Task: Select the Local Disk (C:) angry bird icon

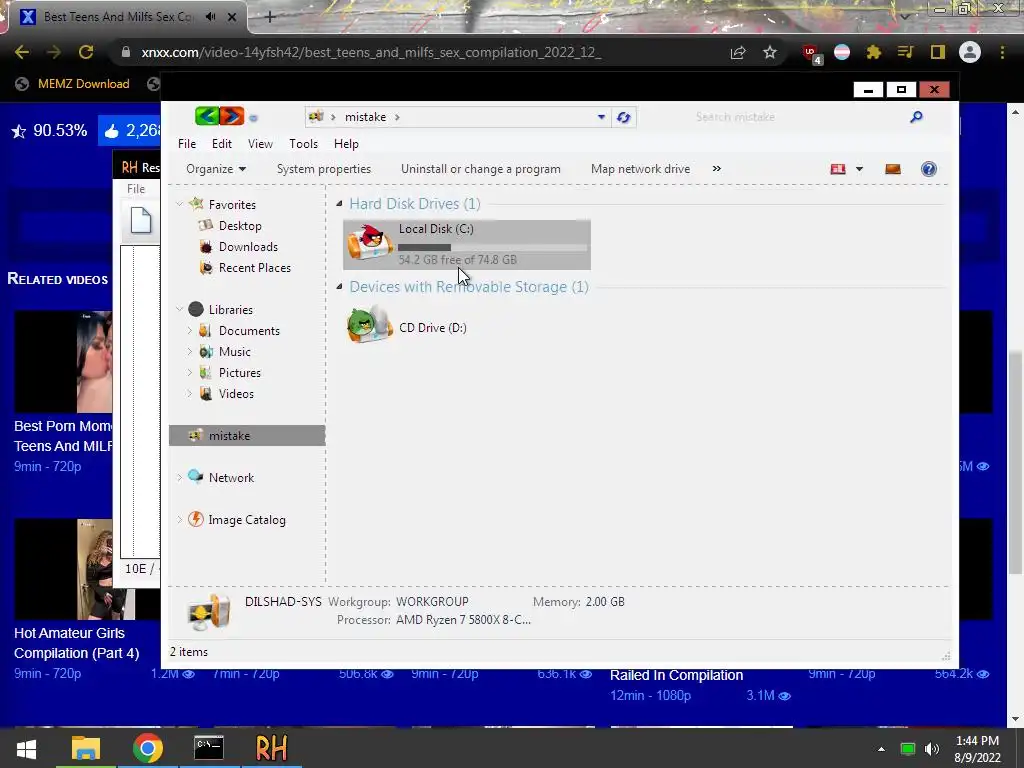Action: click(x=370, y=242)
